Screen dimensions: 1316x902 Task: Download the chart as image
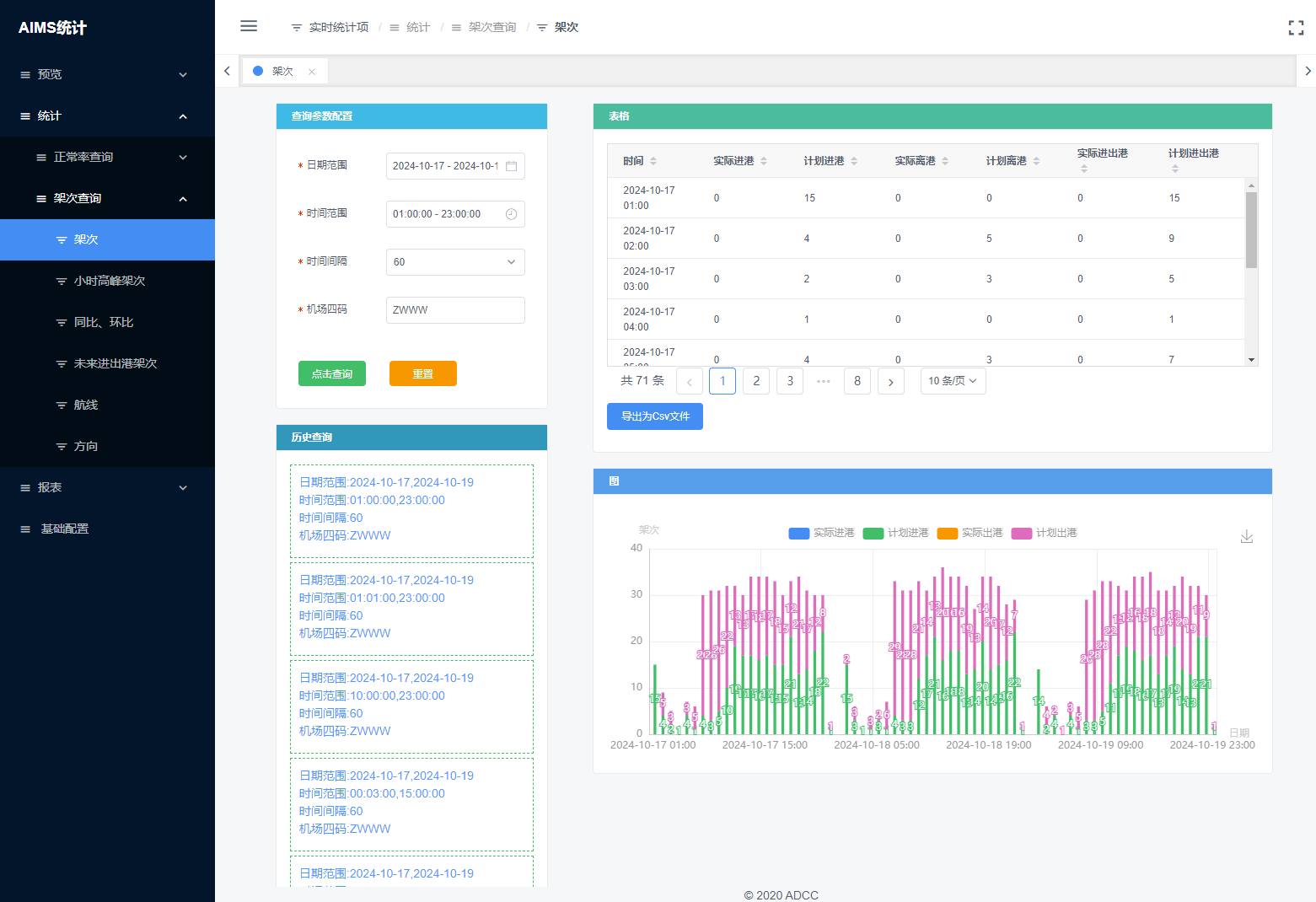1246,537
